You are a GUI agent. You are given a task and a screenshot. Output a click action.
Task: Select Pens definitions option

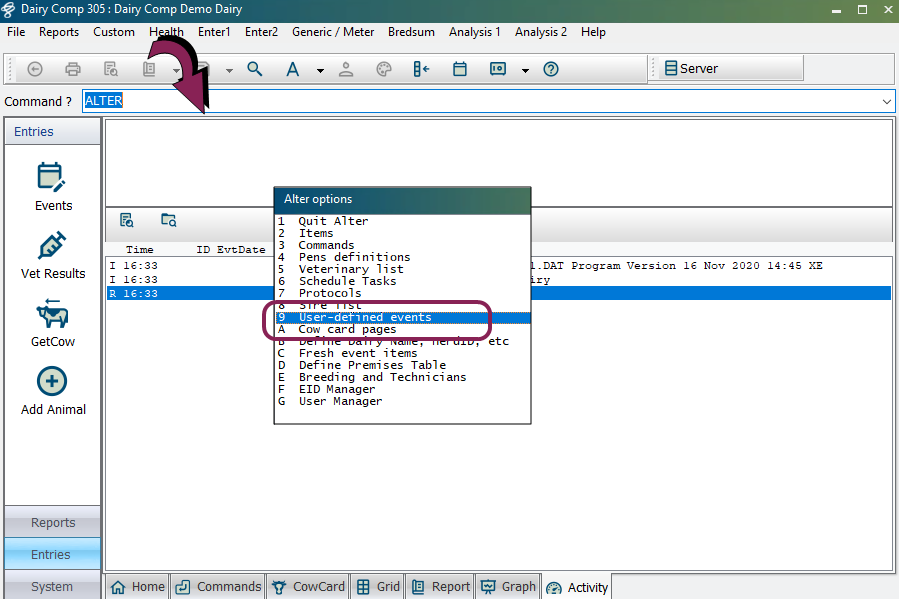pos(402,257)
